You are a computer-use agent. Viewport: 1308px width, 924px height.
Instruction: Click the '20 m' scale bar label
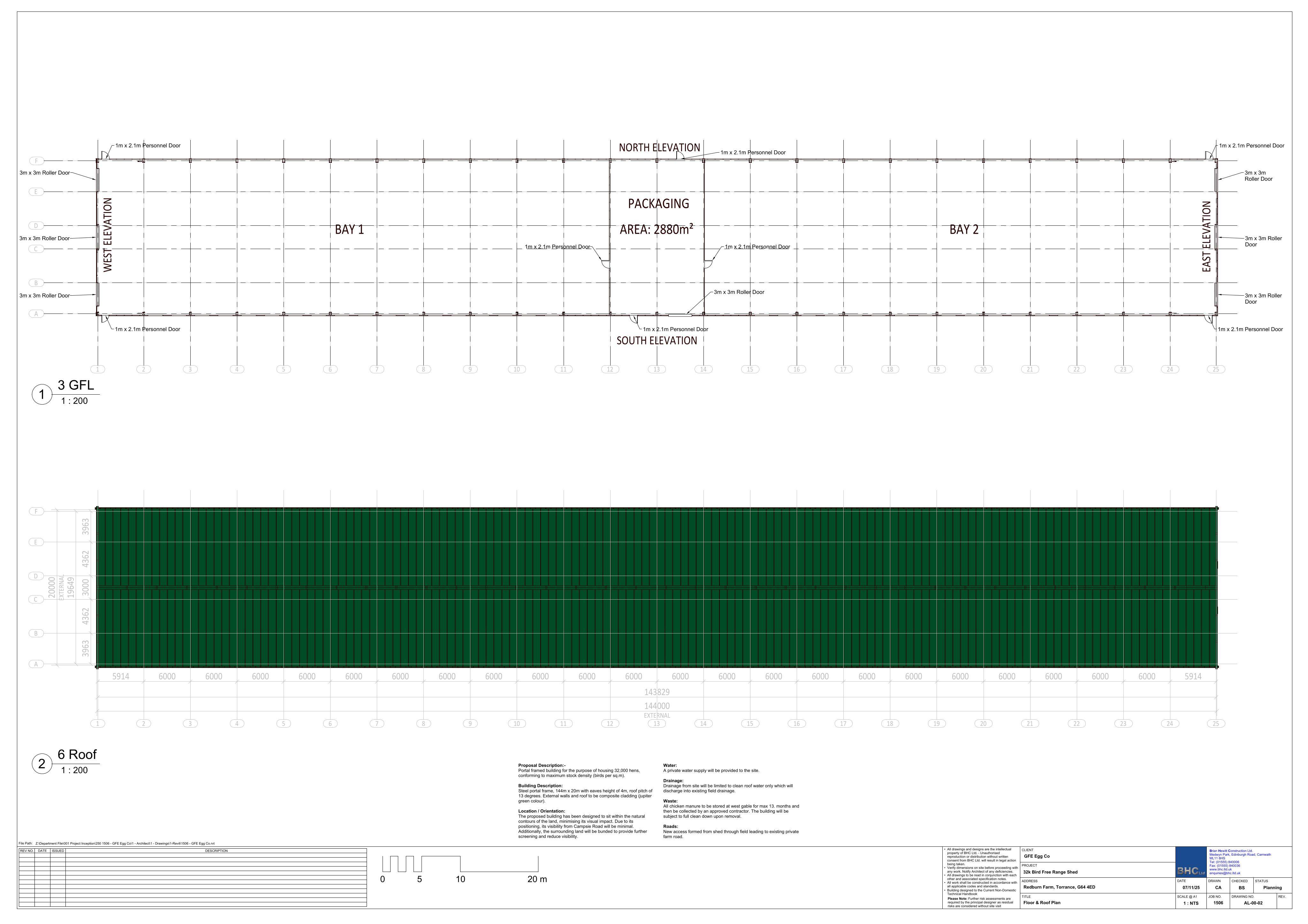pos(537,879)
